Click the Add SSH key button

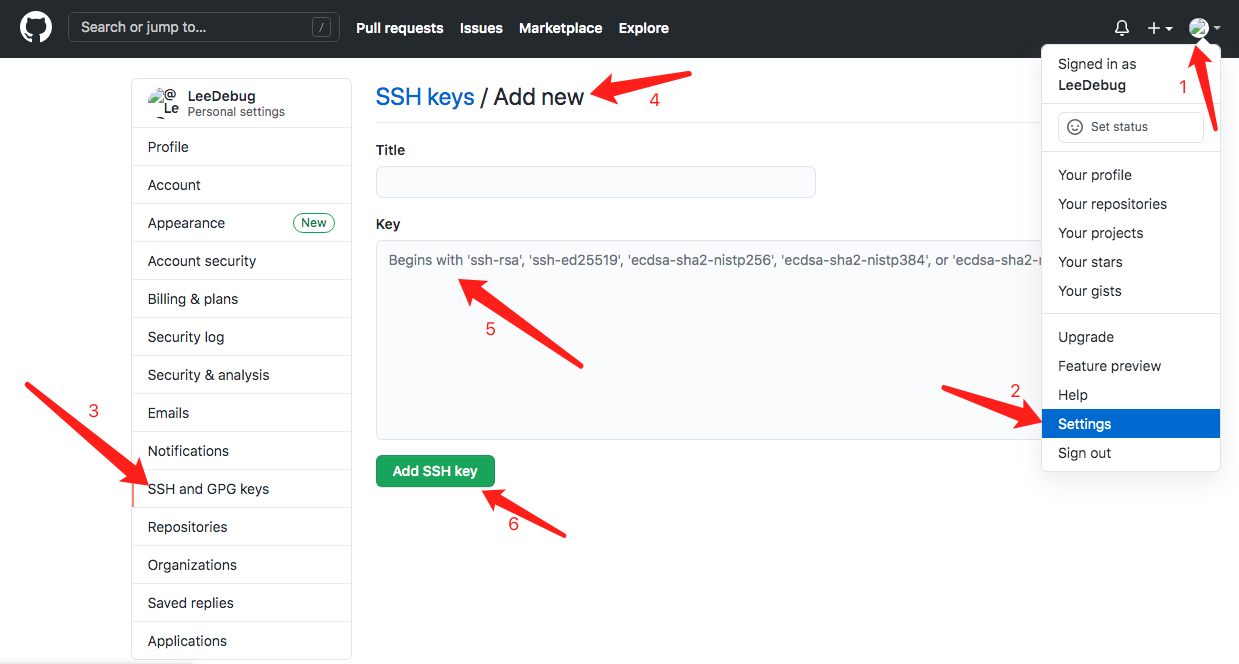click(435, 471)
